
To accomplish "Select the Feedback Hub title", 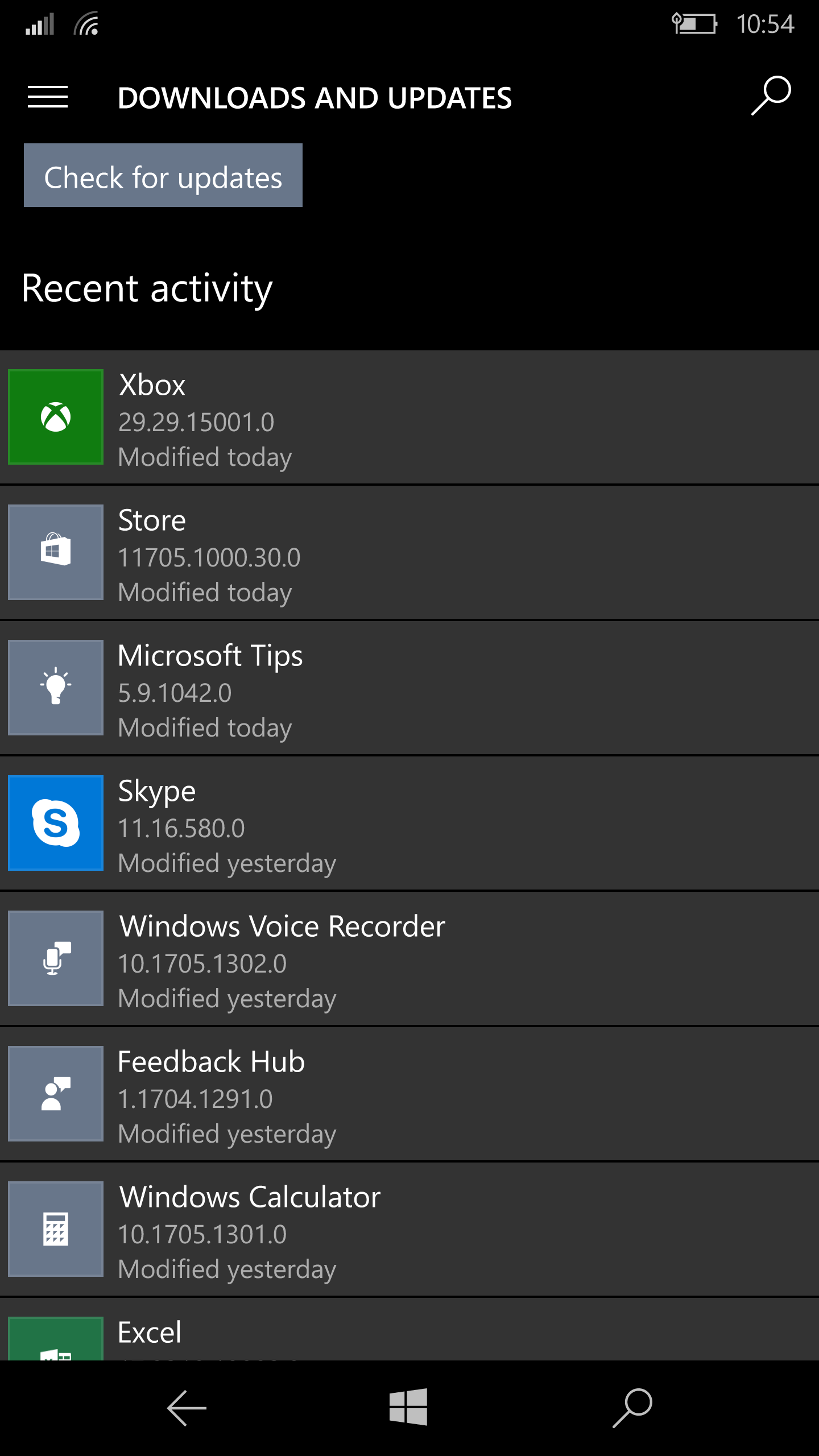I will (x=212, y=1062).
